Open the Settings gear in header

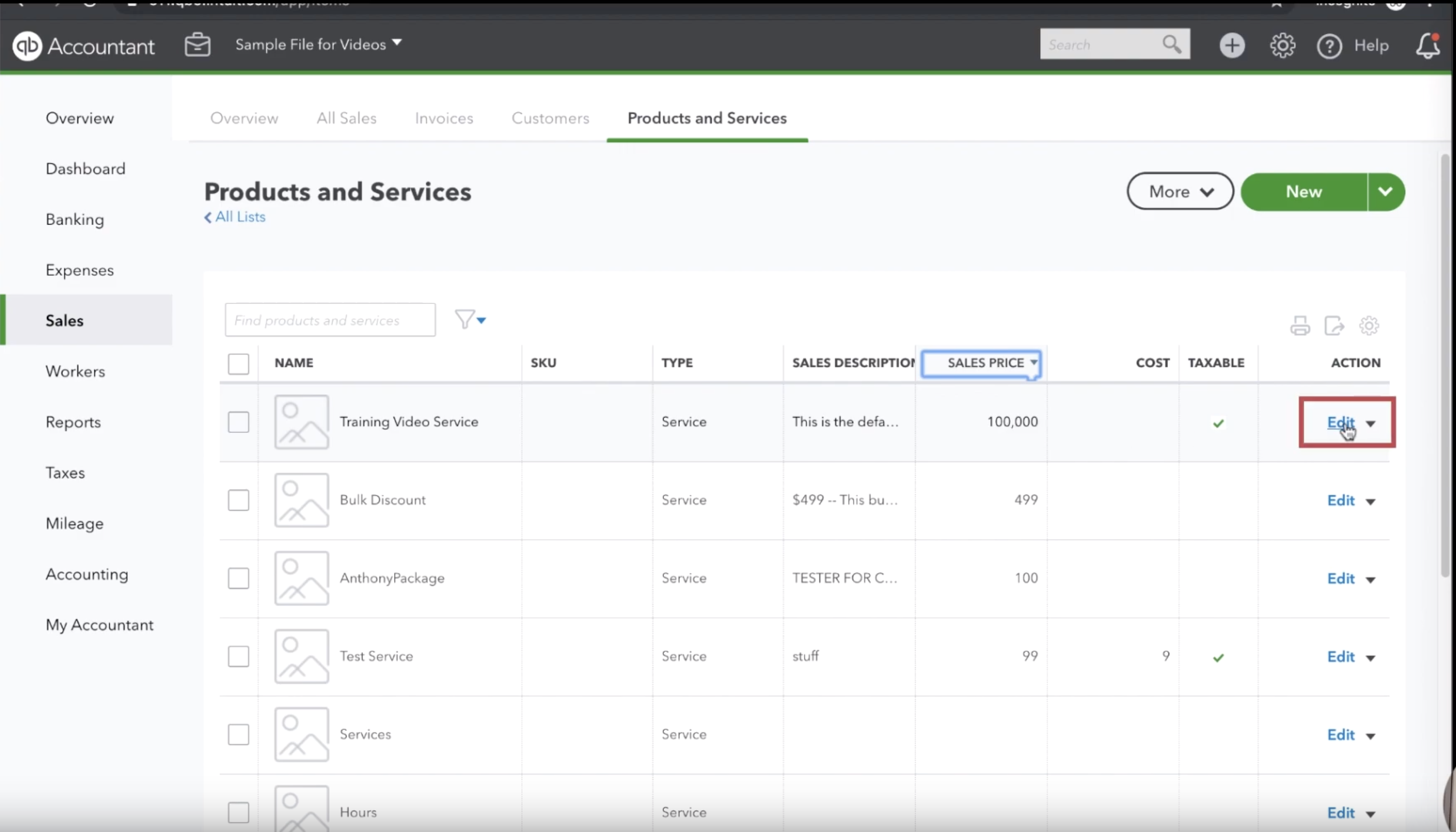point(1282,45)
